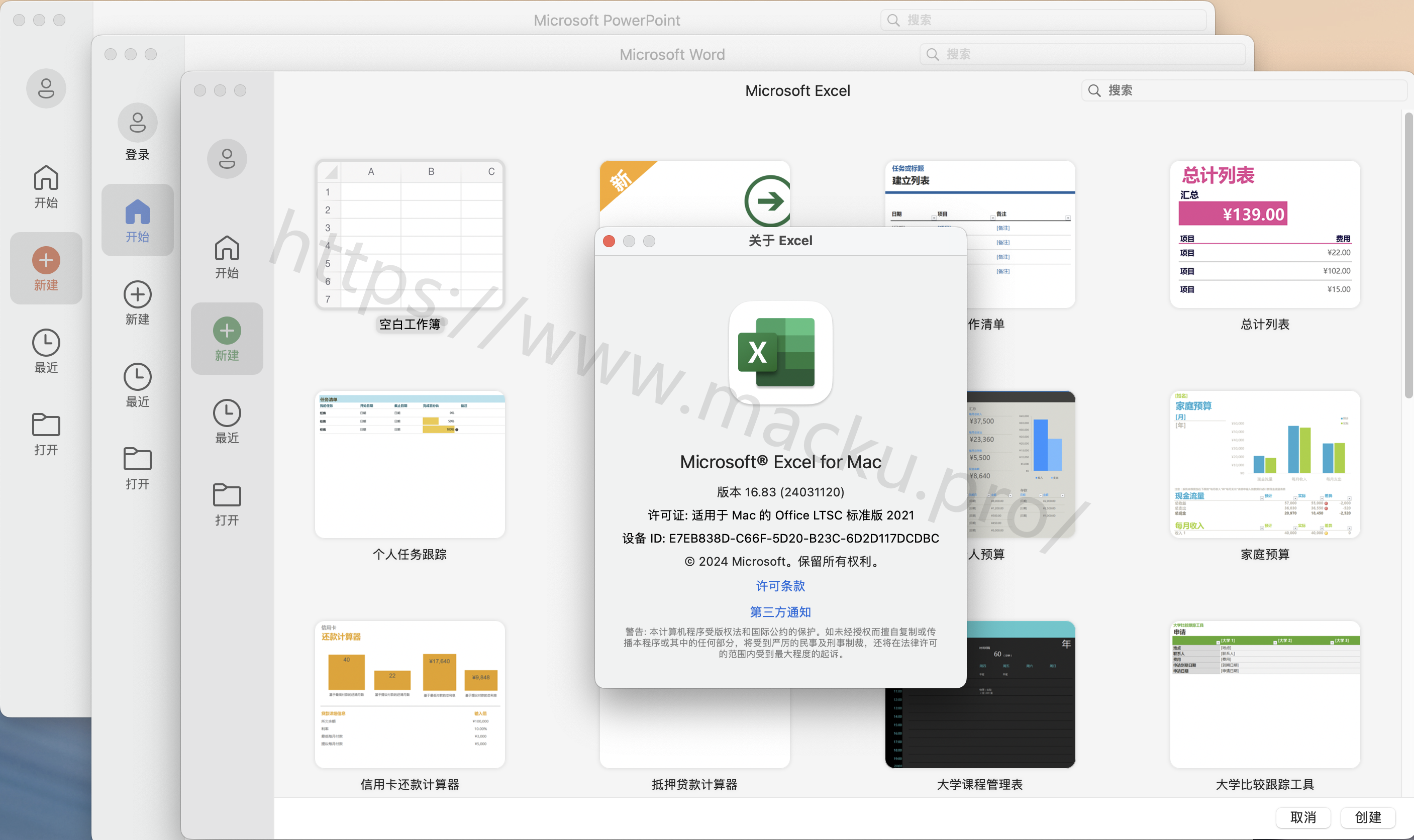Click the Excel account avatar icon
The width and height of the screenshot is (1414, 840).
coord(227,158)
